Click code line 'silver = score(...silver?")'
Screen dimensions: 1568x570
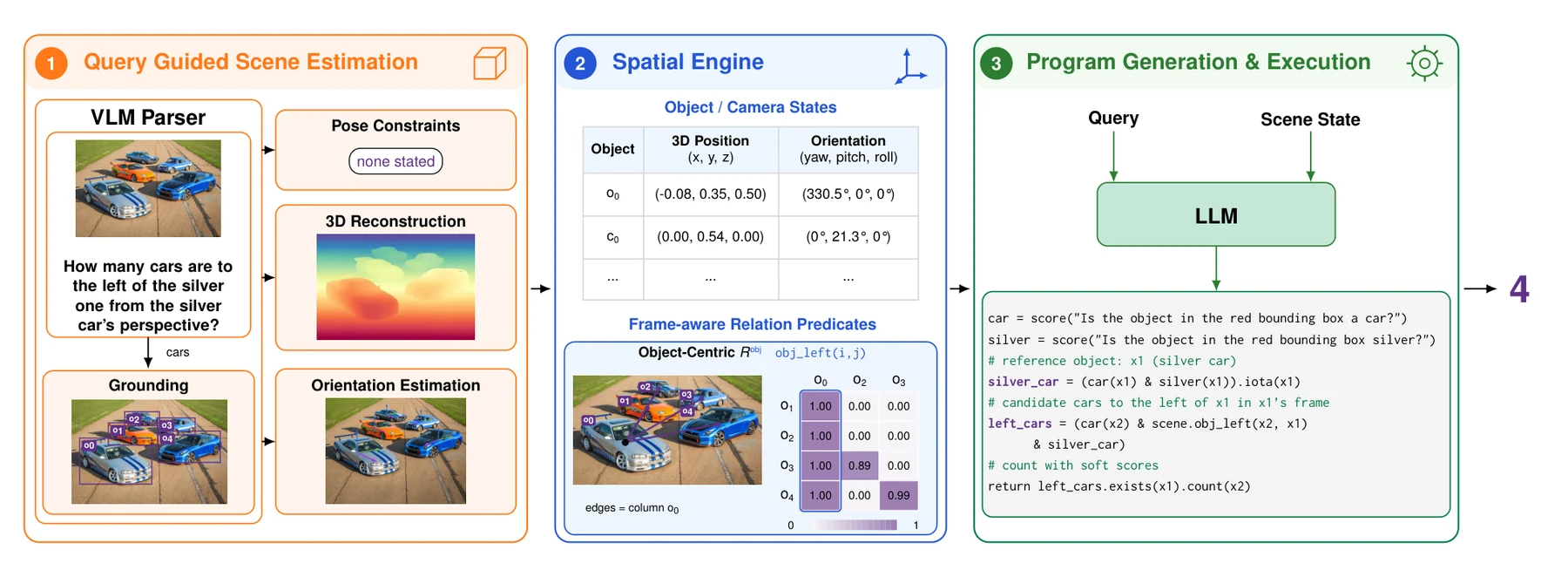(x=1211, y=340)
